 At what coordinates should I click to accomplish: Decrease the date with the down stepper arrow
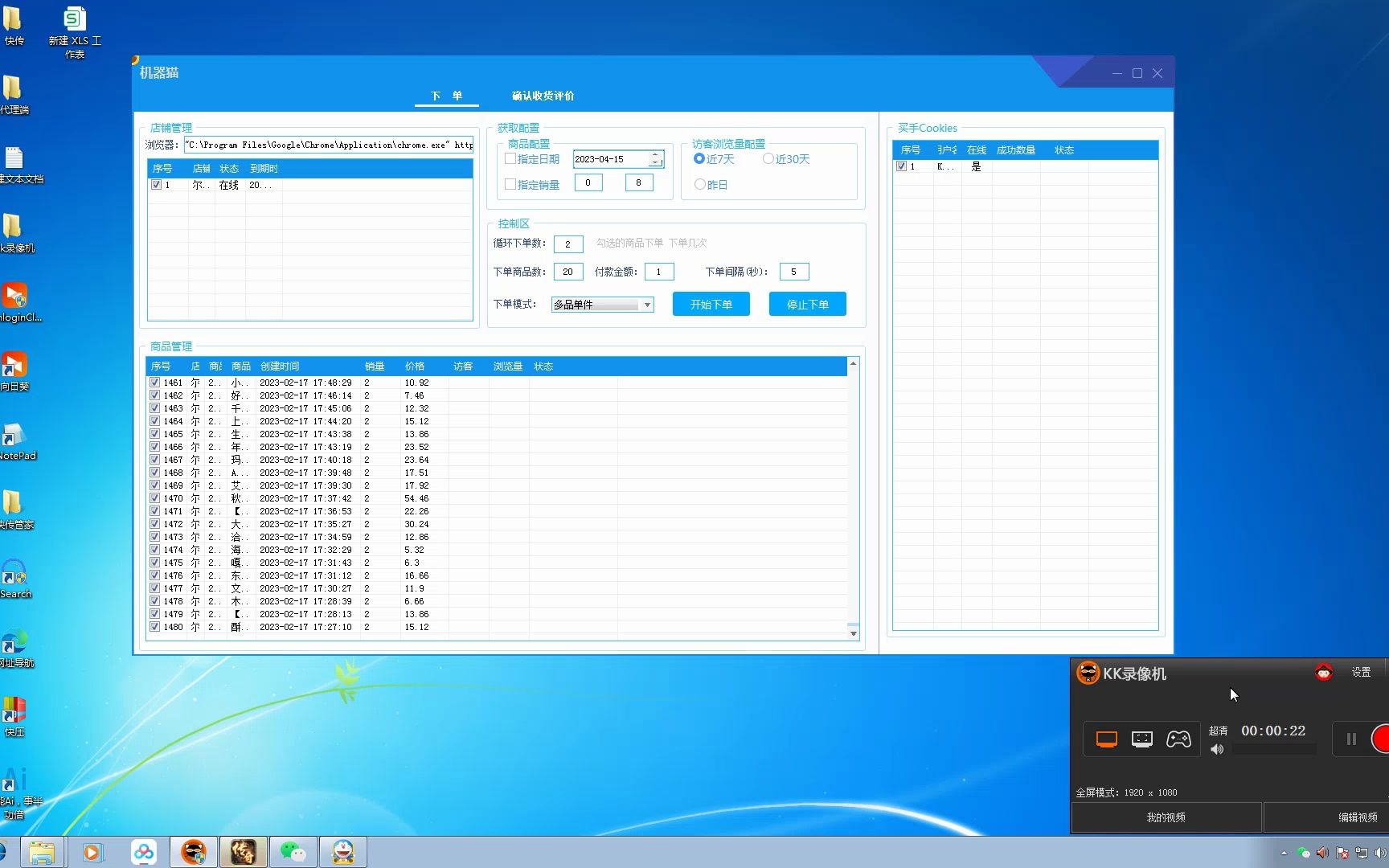tap(655, 163)
